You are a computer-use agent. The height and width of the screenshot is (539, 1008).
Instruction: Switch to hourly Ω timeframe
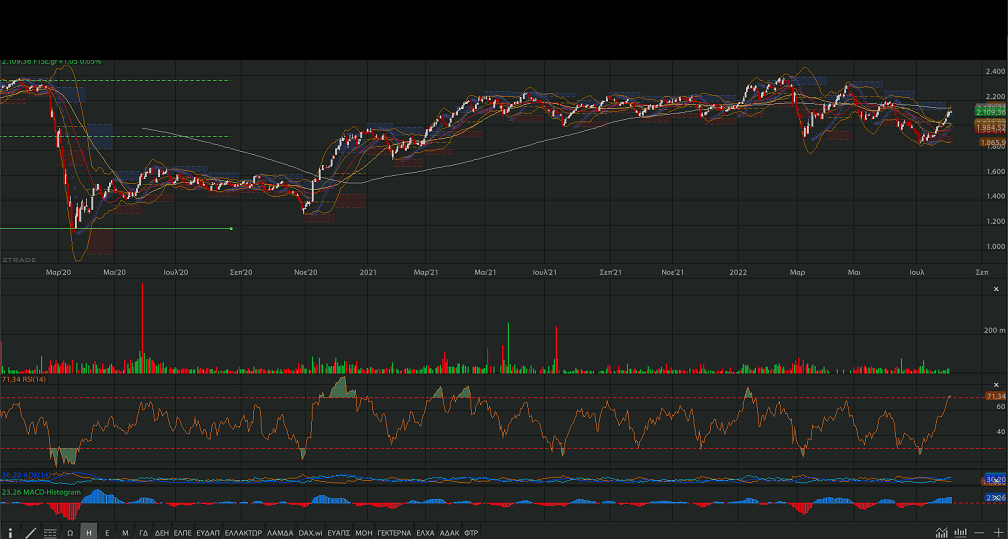pyautogui.click(x=70, y=533)
